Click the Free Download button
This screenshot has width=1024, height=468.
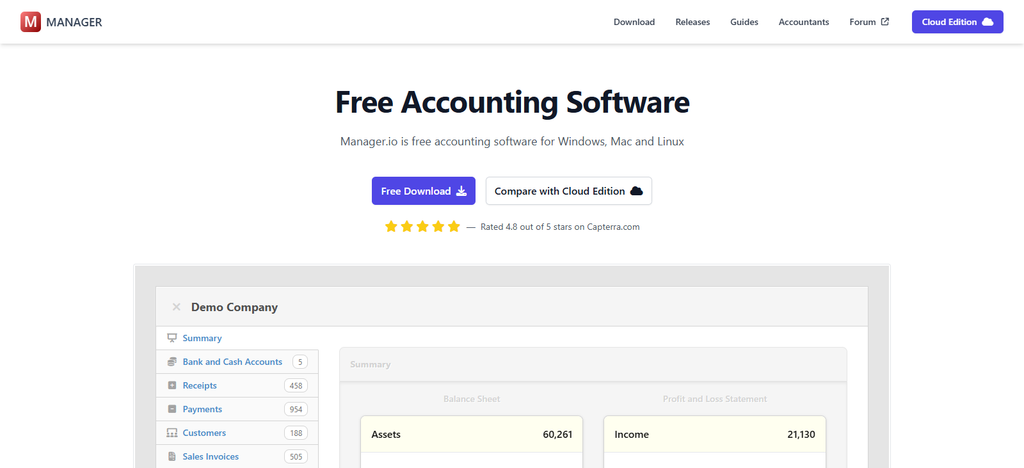[423, 191]
